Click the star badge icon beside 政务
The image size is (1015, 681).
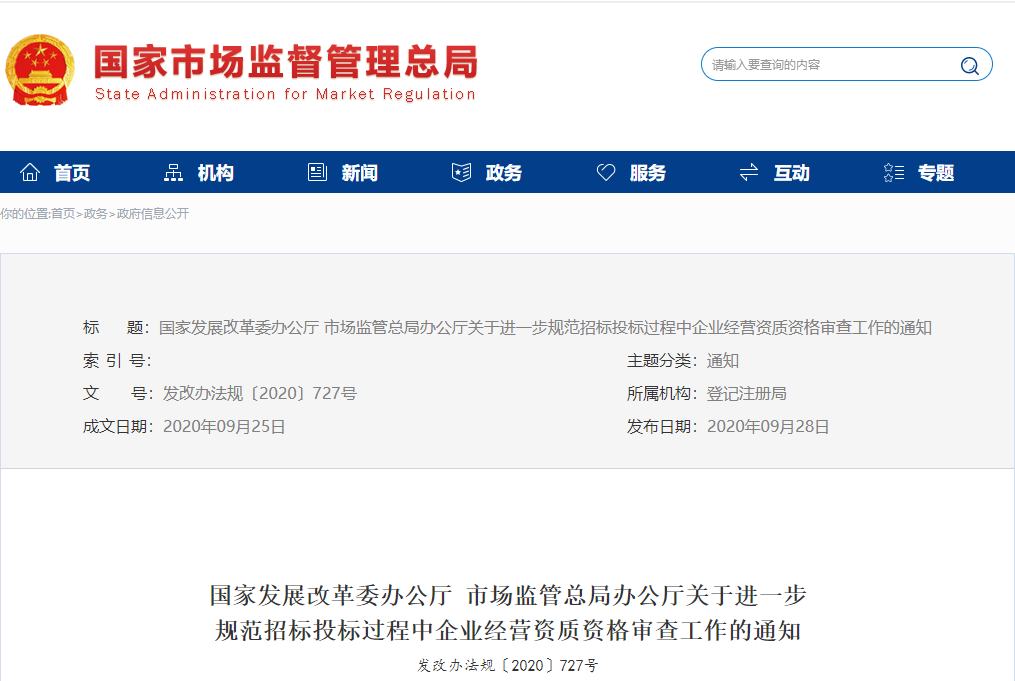[462, 172]
